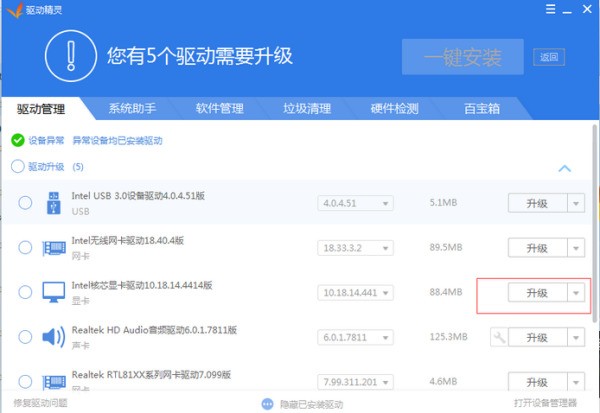The image size is (600, 413).
Task: Collapse the 驱动升级 section chevron
Action: coord(565,168)
